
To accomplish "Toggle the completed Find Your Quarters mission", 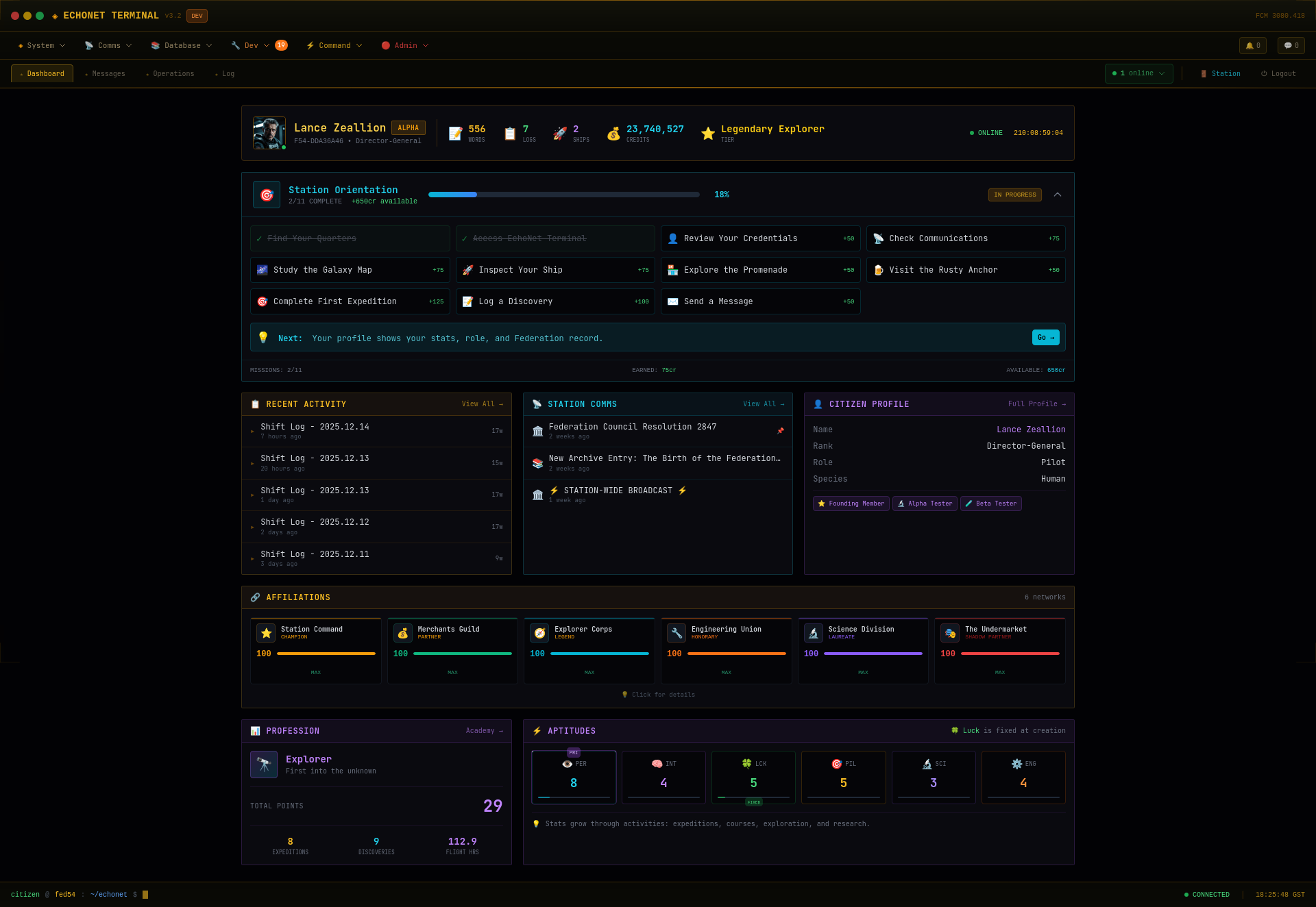I will [350, 238].
